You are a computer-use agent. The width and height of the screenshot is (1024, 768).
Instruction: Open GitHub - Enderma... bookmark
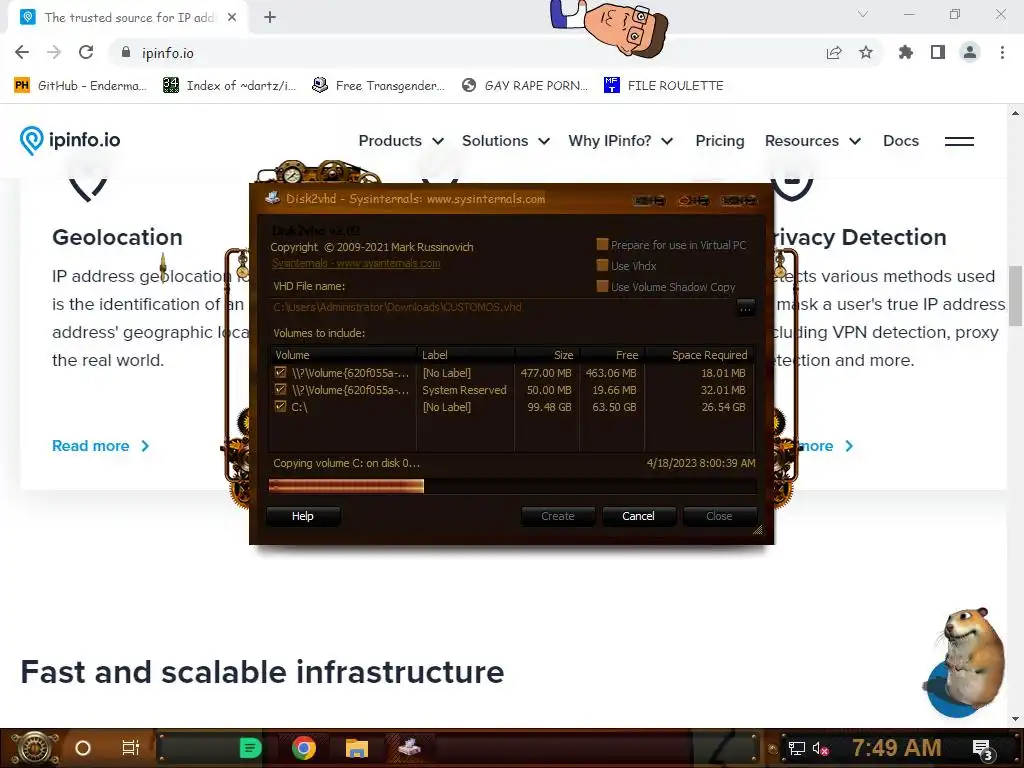pos(80,86)
